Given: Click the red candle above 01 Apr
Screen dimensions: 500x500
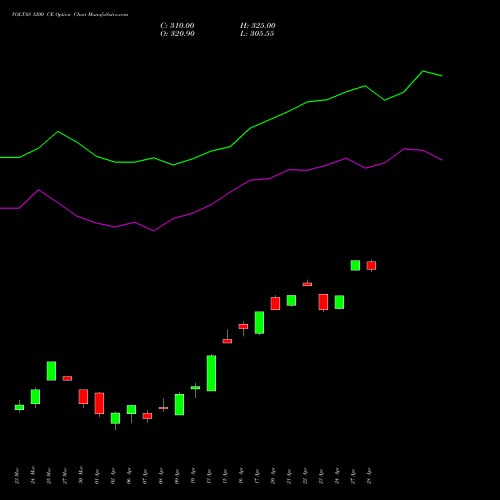Looking at the screenshot, I should click(99, 403).
